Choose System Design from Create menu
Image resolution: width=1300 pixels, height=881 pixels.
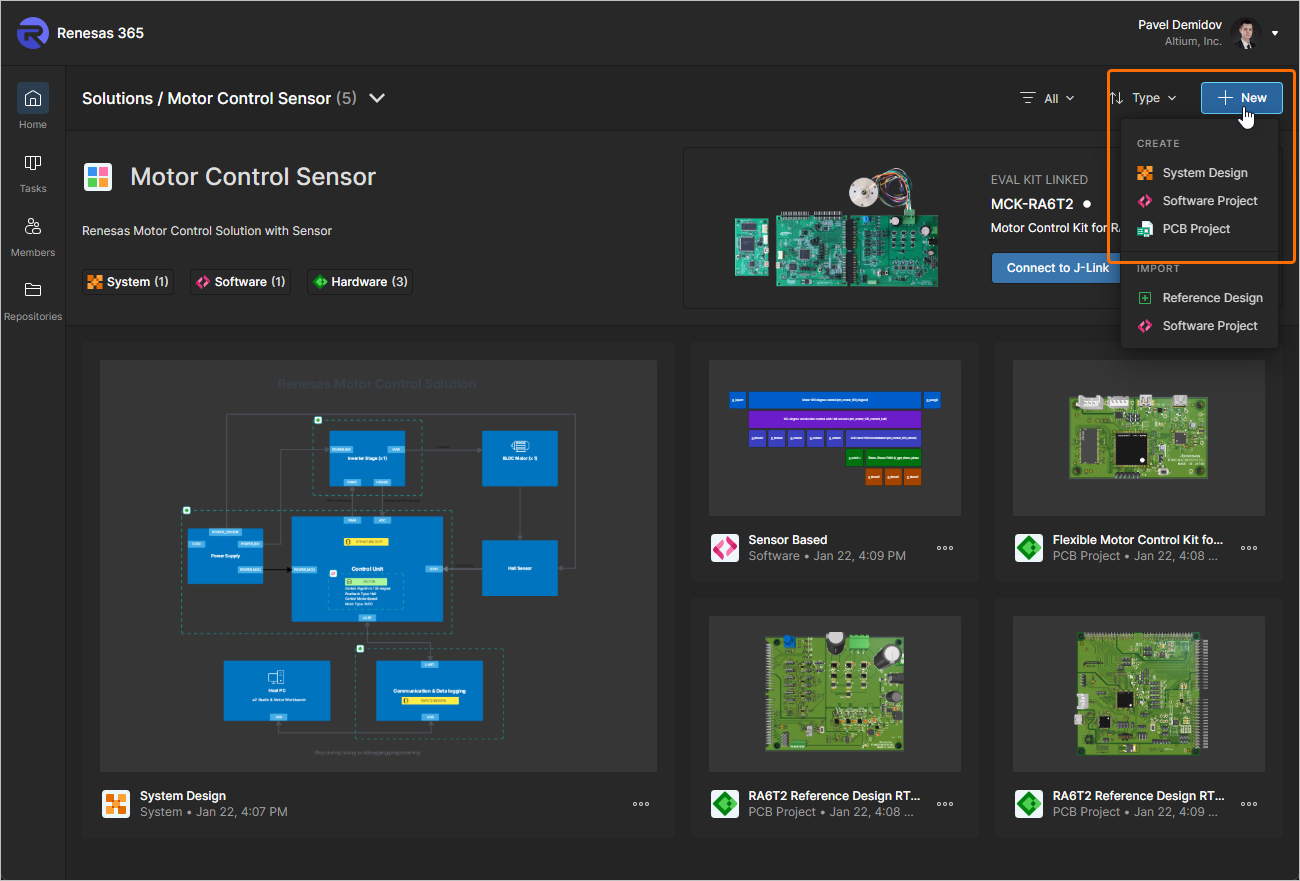(x=1199, y=173)
